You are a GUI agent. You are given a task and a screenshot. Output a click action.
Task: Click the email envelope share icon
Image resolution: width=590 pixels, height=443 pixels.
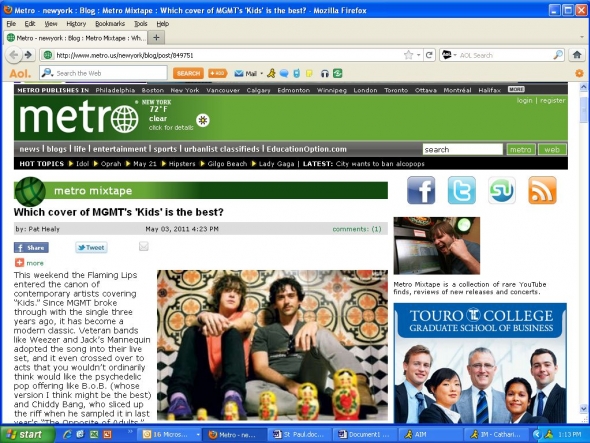[x=144, y=247]
